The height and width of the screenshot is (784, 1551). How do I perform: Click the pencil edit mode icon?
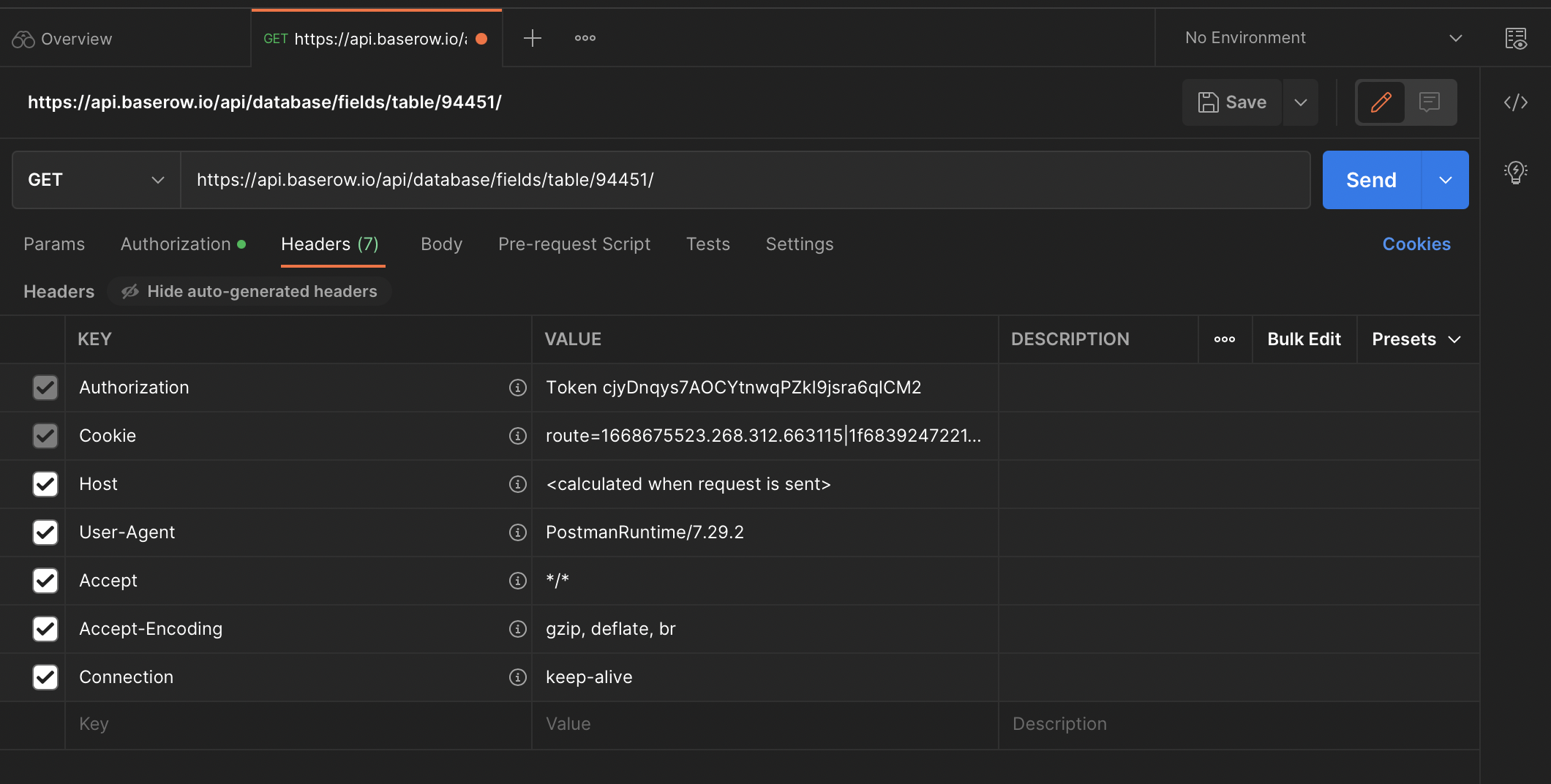click(x=1381, y=102)
